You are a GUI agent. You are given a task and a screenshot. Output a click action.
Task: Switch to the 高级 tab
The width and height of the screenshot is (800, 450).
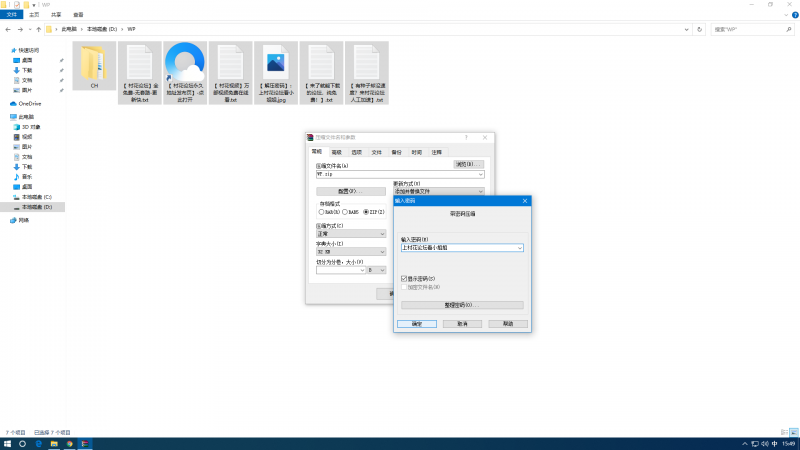tap(336, 152)
